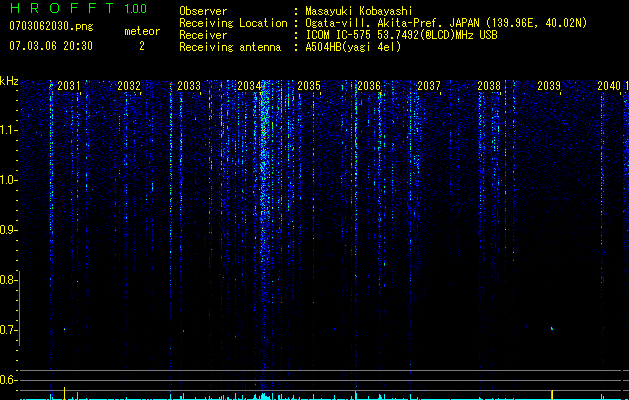This screenshot has height=400, width=629.
Task: Click the 2032 time marker
Action: (x=129, y=86)
